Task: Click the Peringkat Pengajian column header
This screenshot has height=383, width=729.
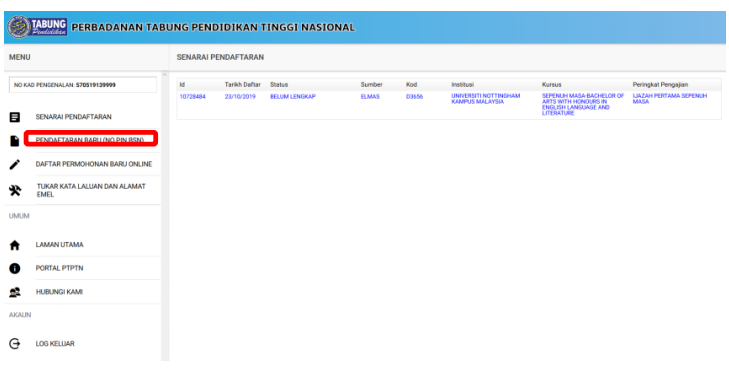Action: (660, 85)
